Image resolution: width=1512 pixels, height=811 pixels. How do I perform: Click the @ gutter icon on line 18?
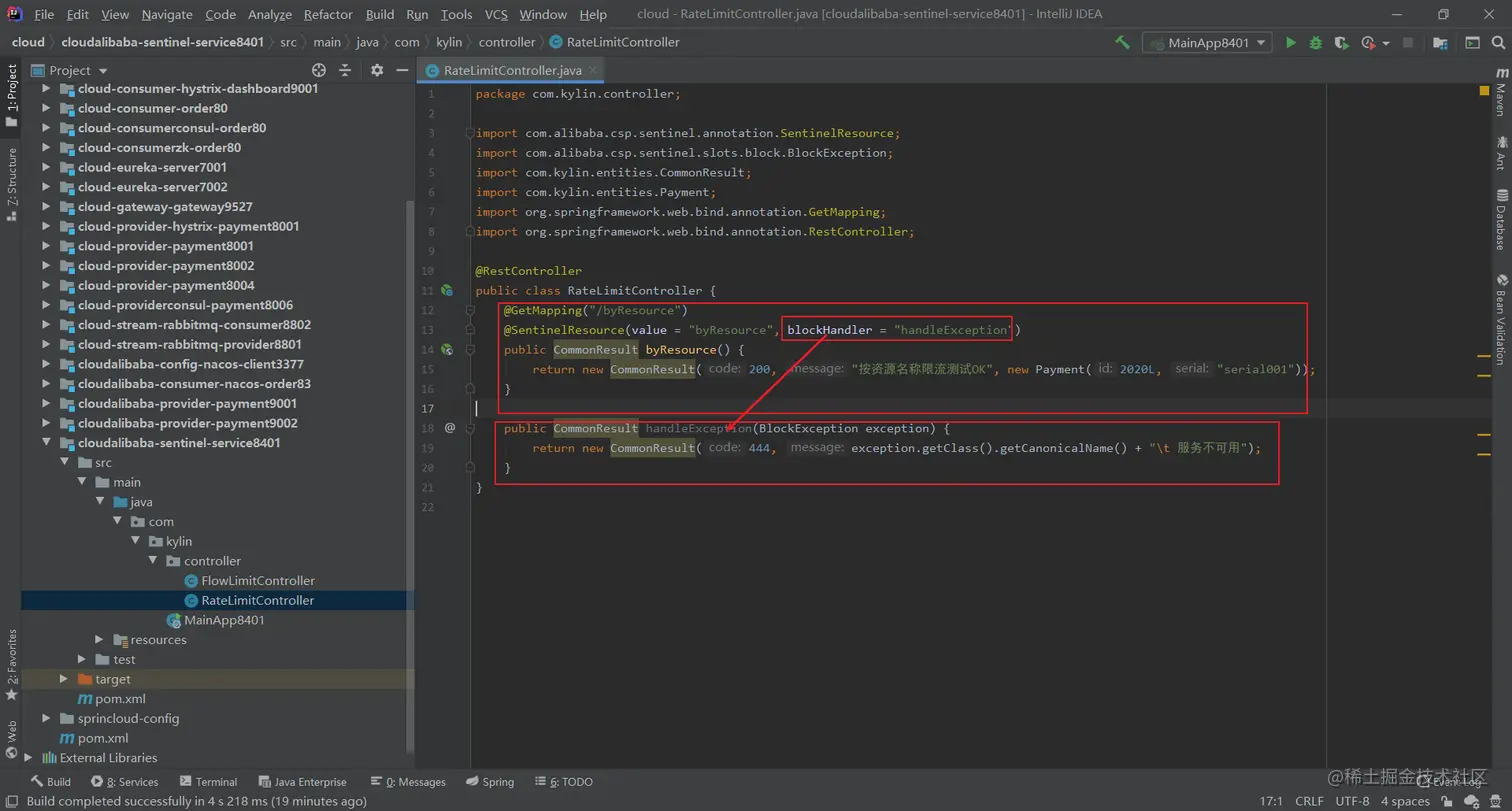[x=449, y=428]
